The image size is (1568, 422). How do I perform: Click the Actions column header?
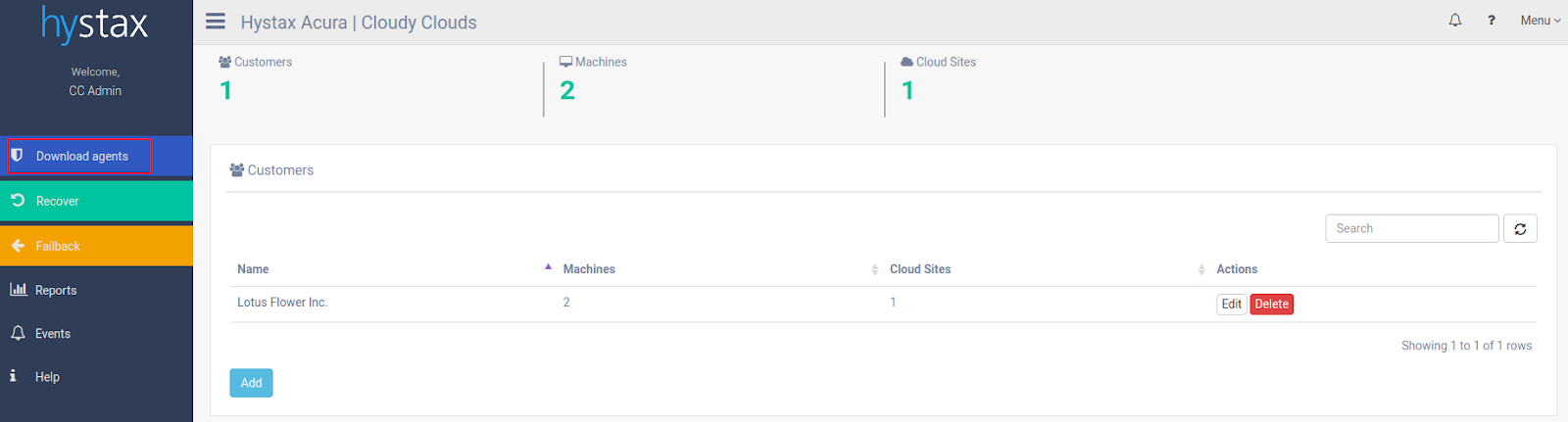tap(1237, 269)
